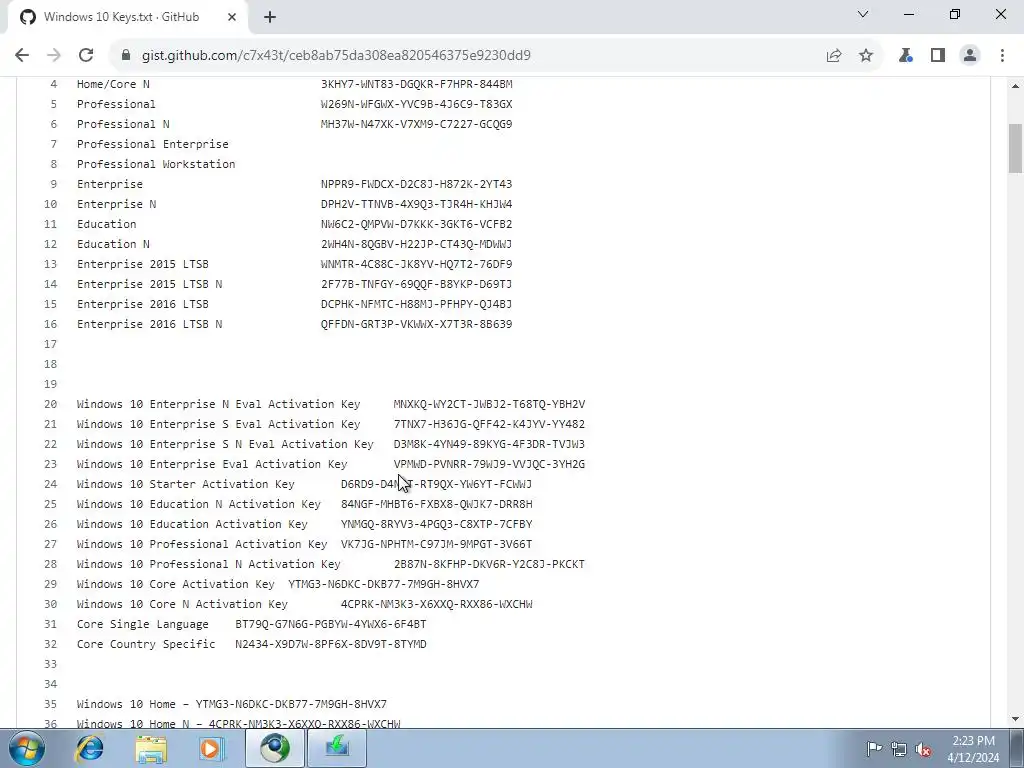1024x768 pixels.
Task: Open the download app in the taskbar
Action: [337, 748]
